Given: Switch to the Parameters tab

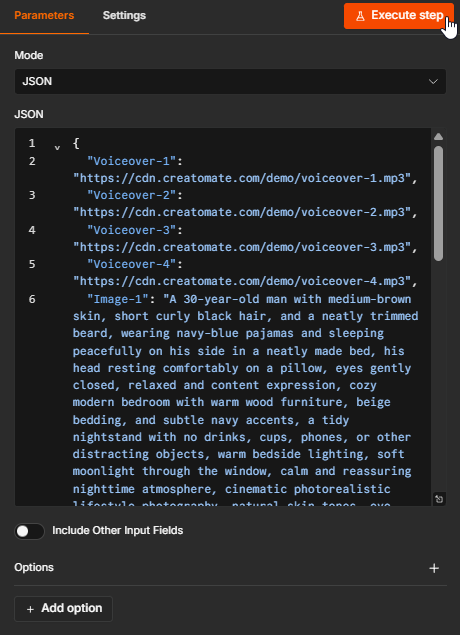Looking at the screenshot, I should coord(44,15).
